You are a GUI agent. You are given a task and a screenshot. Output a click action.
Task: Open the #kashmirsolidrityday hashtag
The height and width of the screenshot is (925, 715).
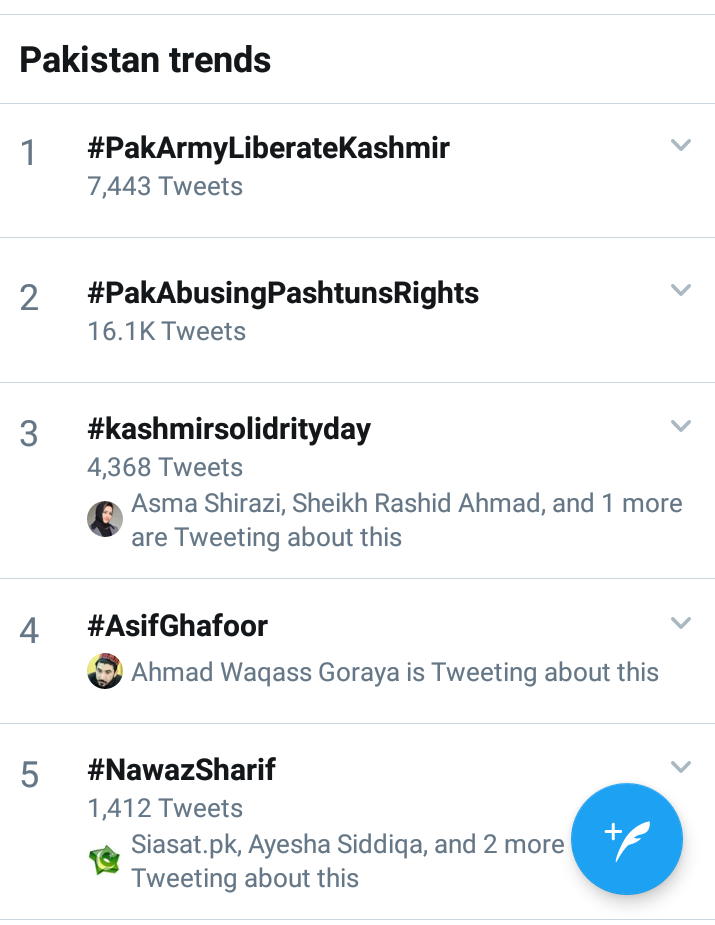tap(229, 429)
